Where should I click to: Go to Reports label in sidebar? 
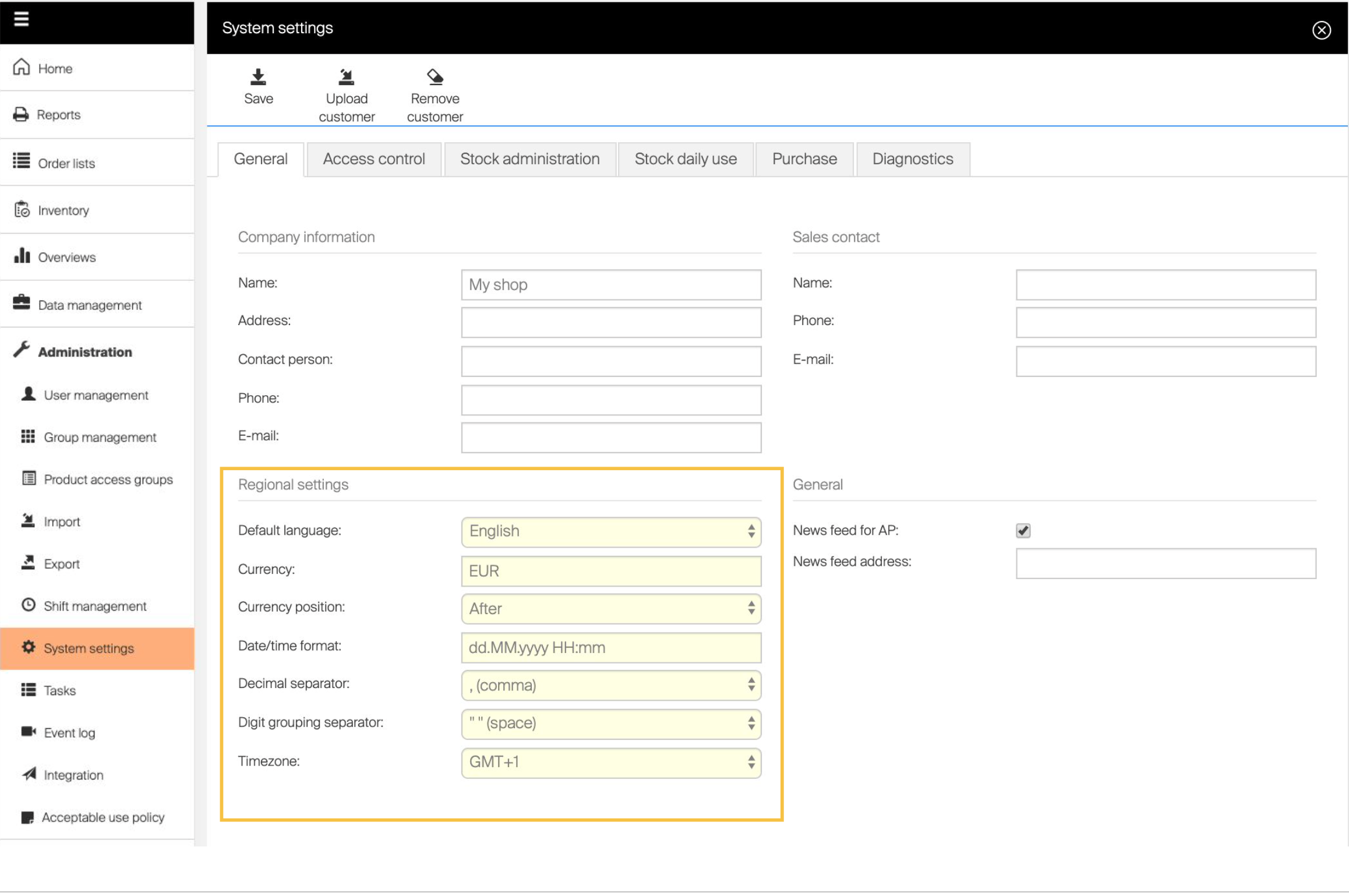(59, 115)
